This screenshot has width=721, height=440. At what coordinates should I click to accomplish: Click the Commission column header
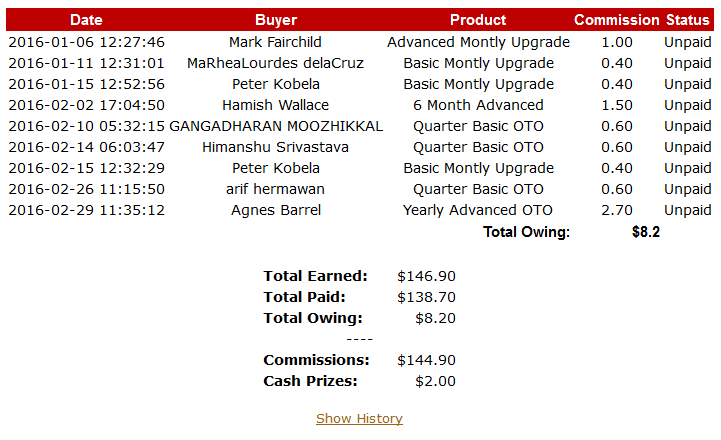coord(616,20)
